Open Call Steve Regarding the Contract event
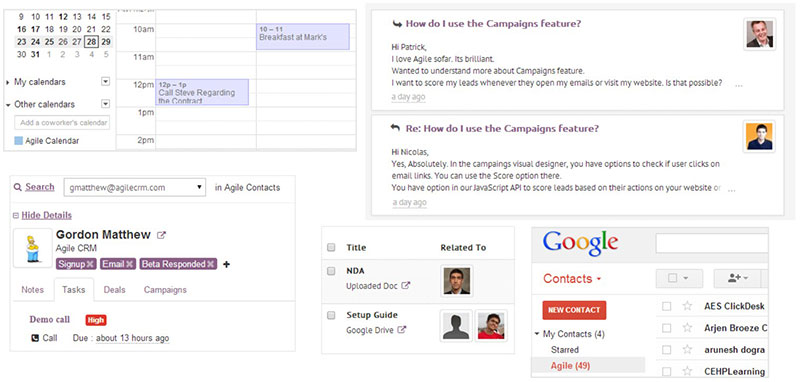Screen dimensions: 800x382 point(202,92)
